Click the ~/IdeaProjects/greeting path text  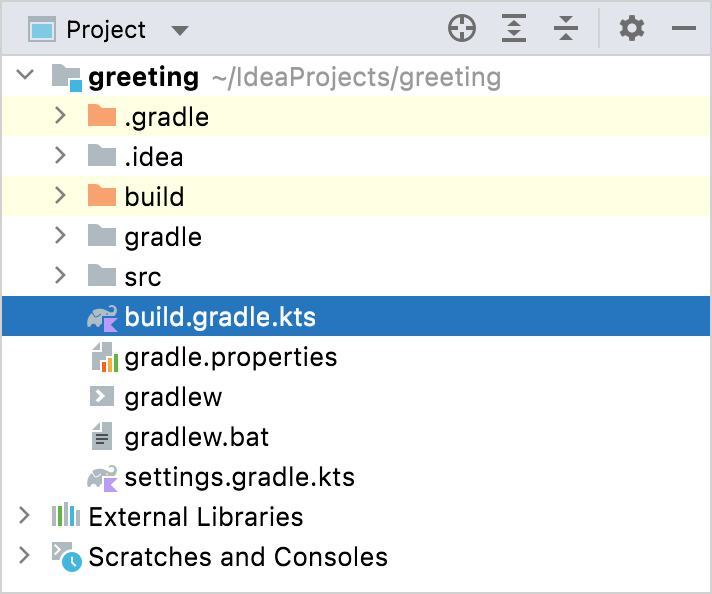point(356,77)
